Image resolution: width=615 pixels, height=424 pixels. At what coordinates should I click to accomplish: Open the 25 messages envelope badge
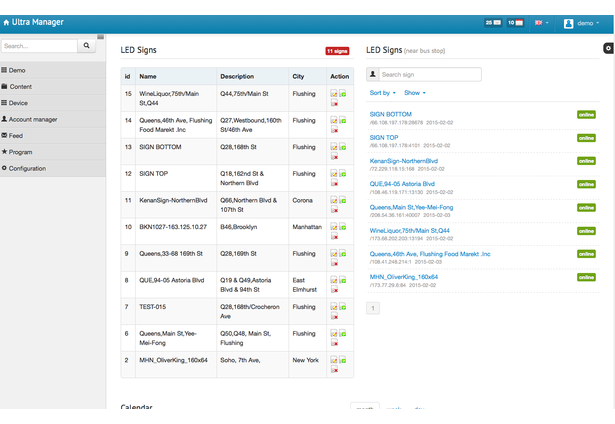click(493, 23)
